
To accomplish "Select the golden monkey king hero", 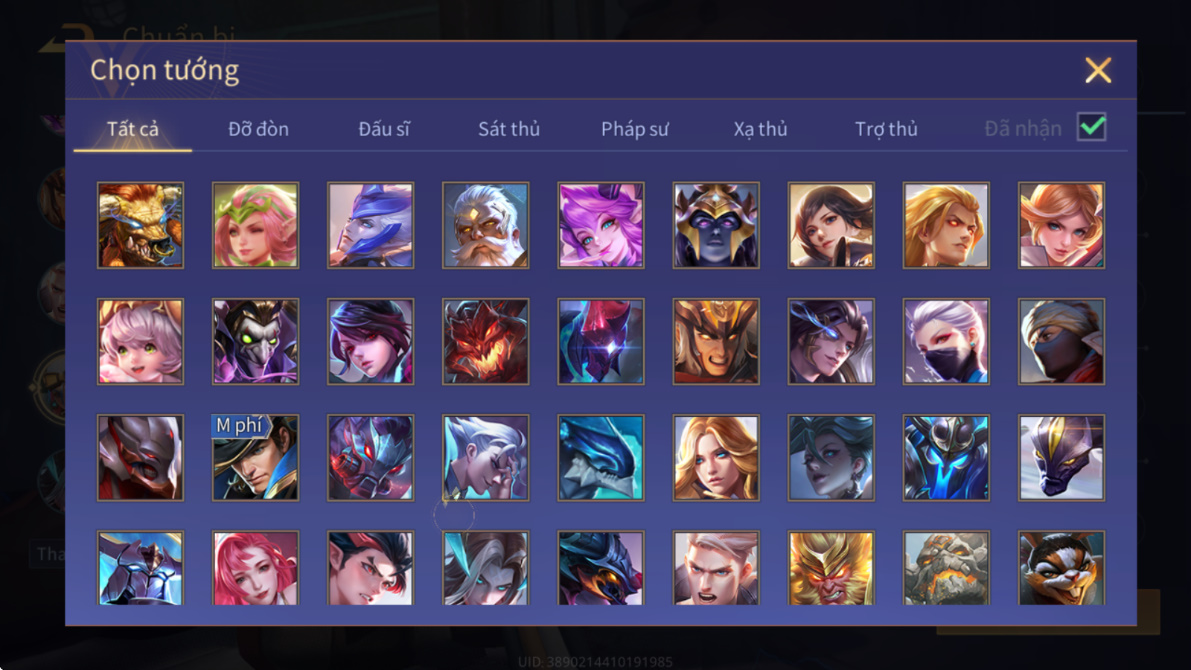I will (831, 568).
